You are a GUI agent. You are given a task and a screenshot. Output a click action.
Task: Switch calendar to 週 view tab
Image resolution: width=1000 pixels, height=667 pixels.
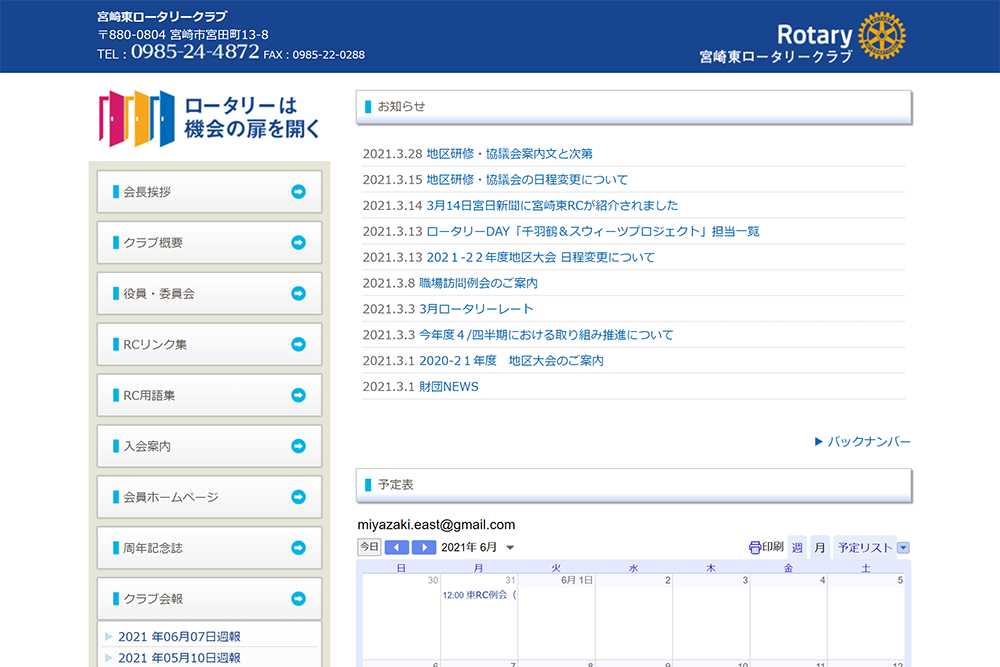click(797, 547)
